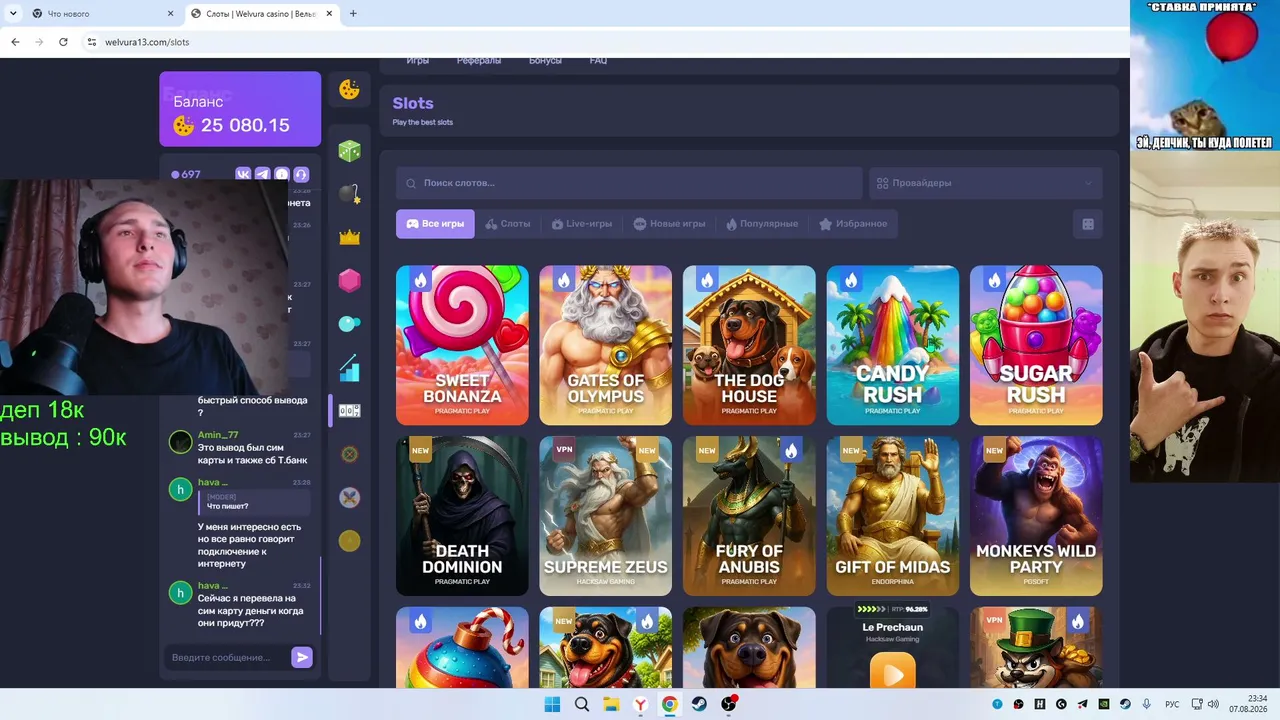Click the crossed swords game icon

click(349, 497)
